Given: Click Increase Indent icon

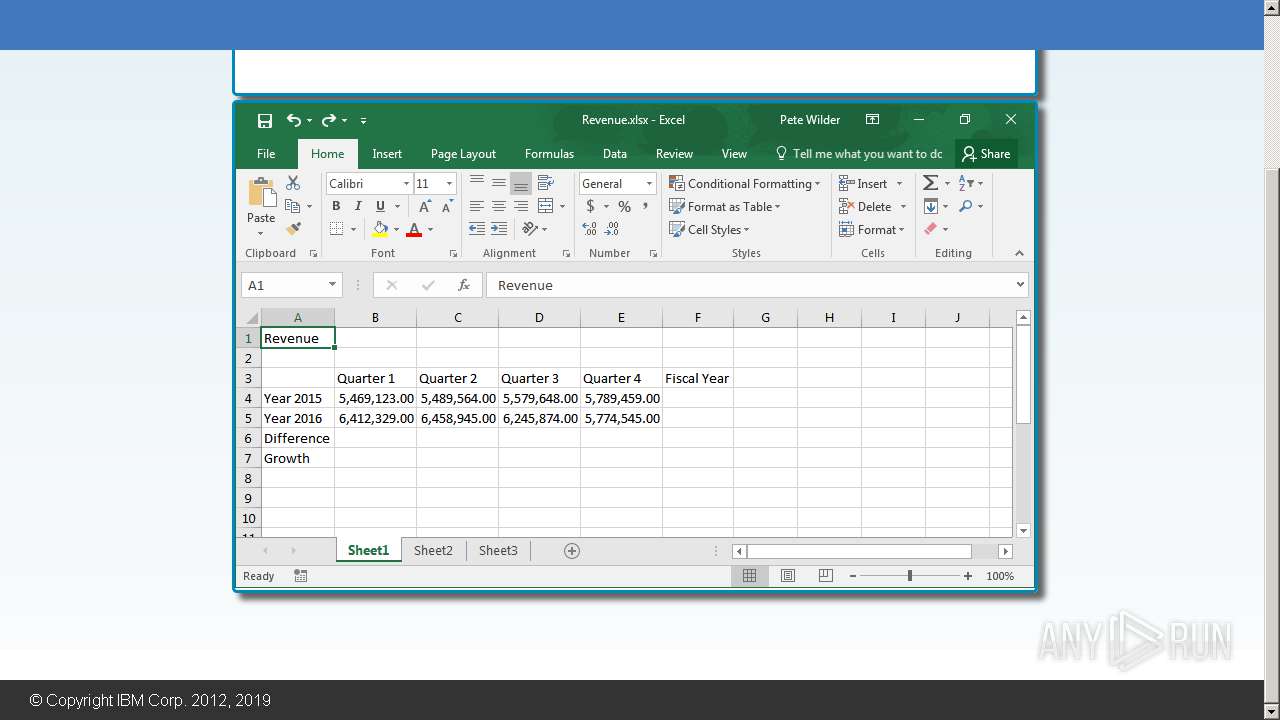Looking at the screenshot, I should [x=499, y=229].
